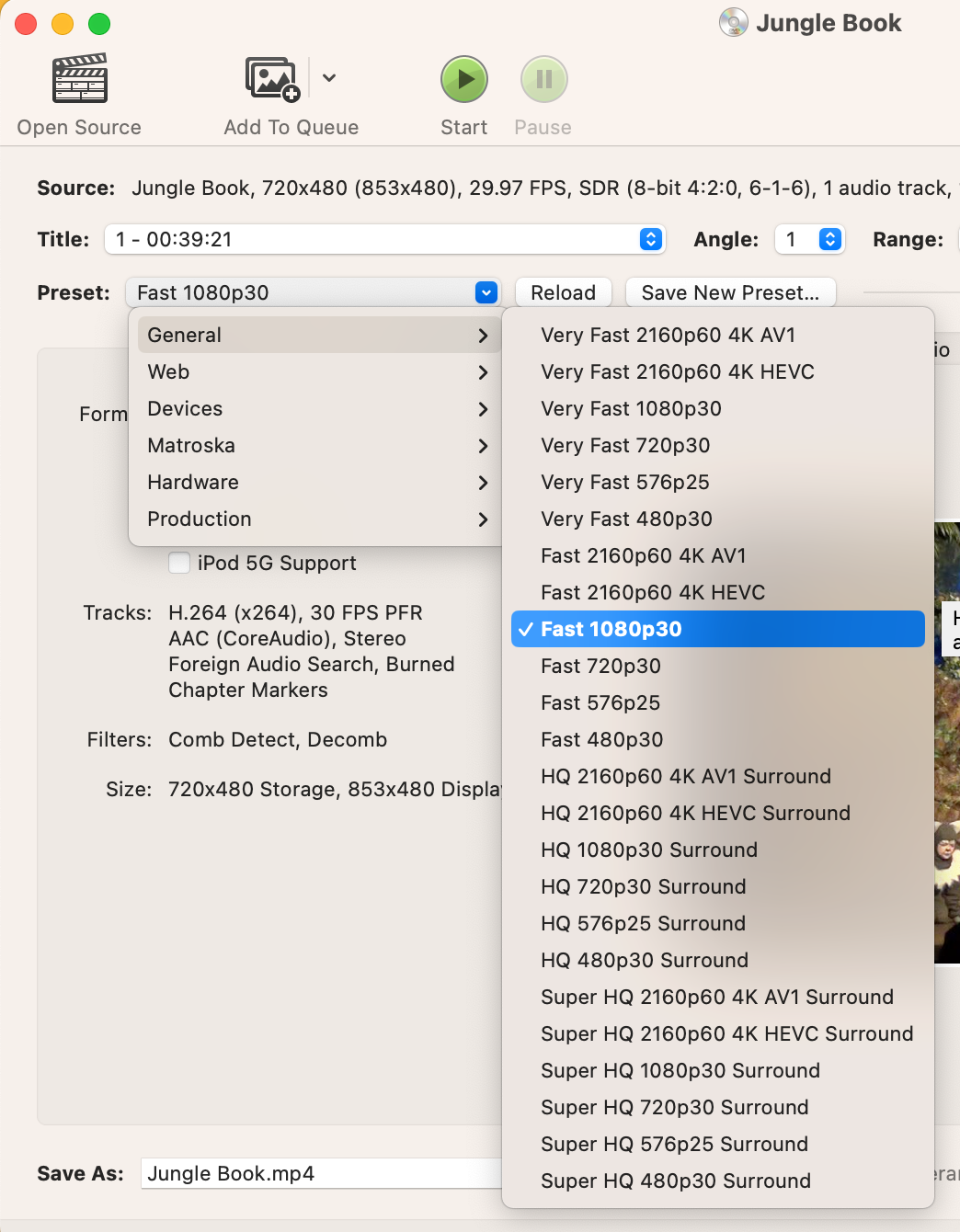Select HQ 576p25 Surround preset
This screenshot has width=960, height=1232.
pos(718,923)
